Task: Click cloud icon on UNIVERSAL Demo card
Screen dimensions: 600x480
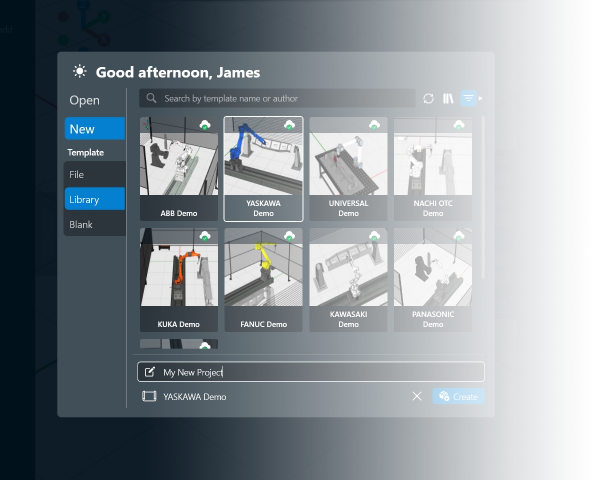Action: pyautogui.click(x=374, y=125)
